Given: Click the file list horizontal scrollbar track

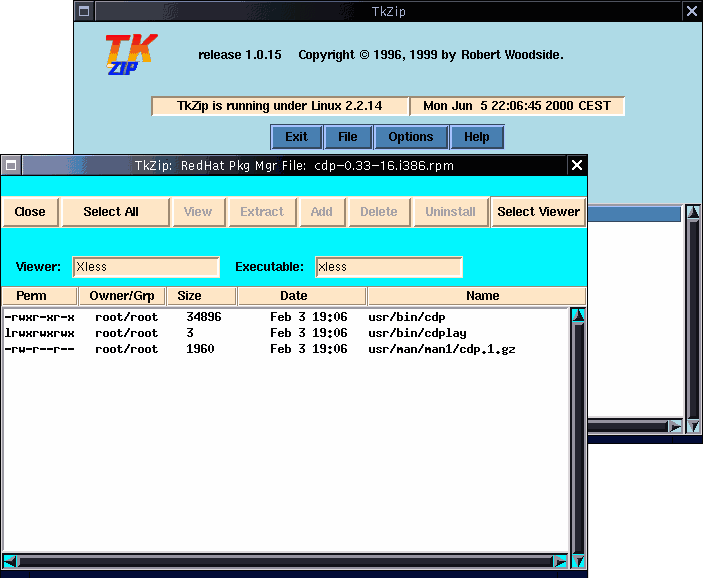Looking at the screenshot, I should coord(285,561).
